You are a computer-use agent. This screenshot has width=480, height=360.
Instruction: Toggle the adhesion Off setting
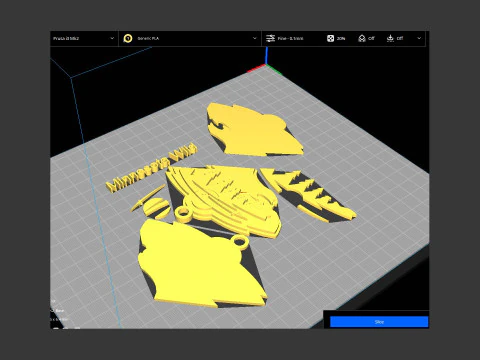pyautogui.click(x=400, y=38)
